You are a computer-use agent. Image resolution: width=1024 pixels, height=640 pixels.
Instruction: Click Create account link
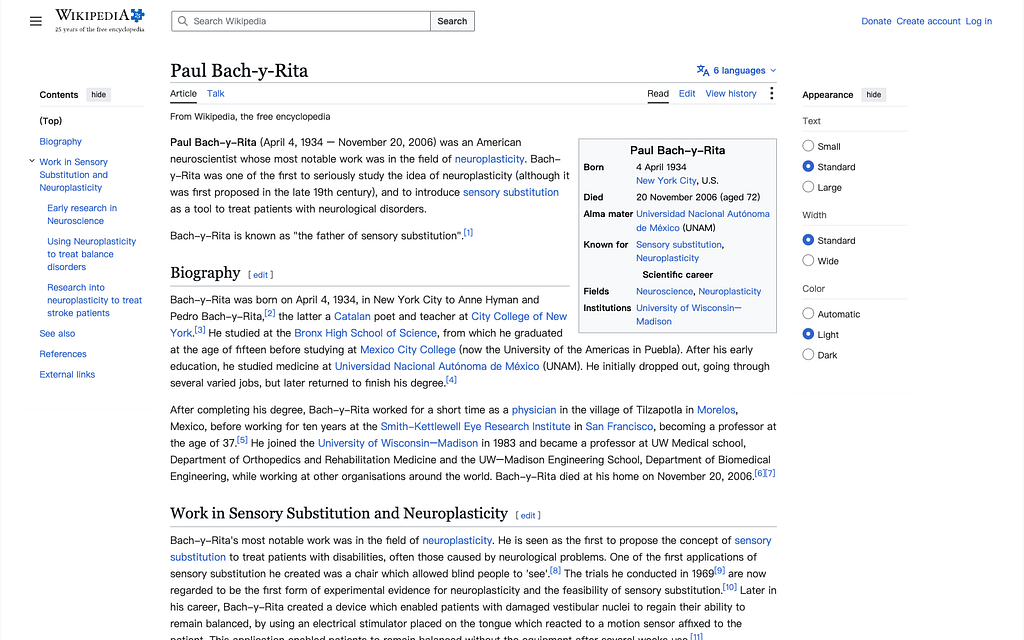coord(928,21)
